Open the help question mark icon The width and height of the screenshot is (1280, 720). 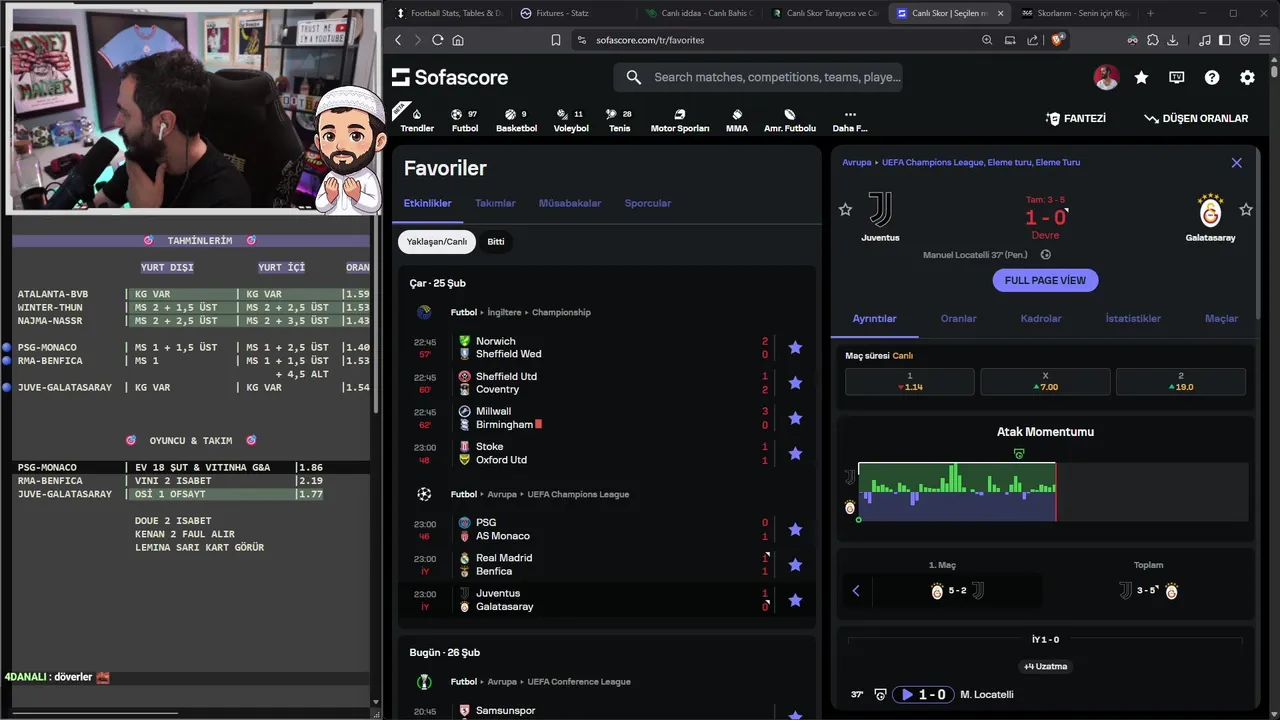(x=1212, y=77)
